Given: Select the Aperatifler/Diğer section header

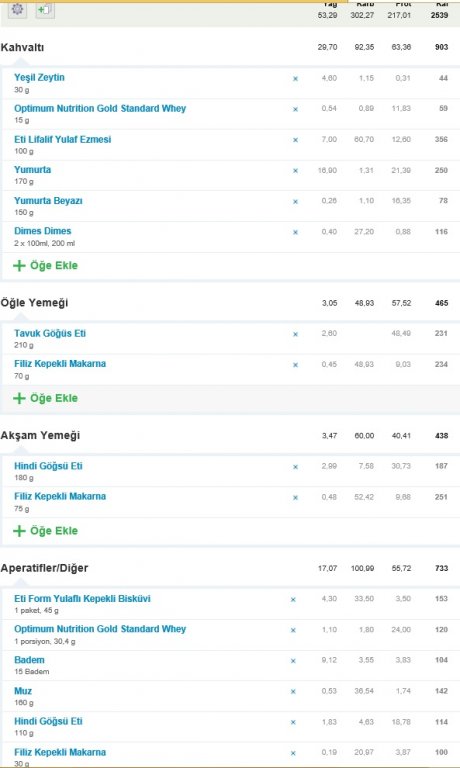Looking at the screenshot, I should [x=44, y=568].
